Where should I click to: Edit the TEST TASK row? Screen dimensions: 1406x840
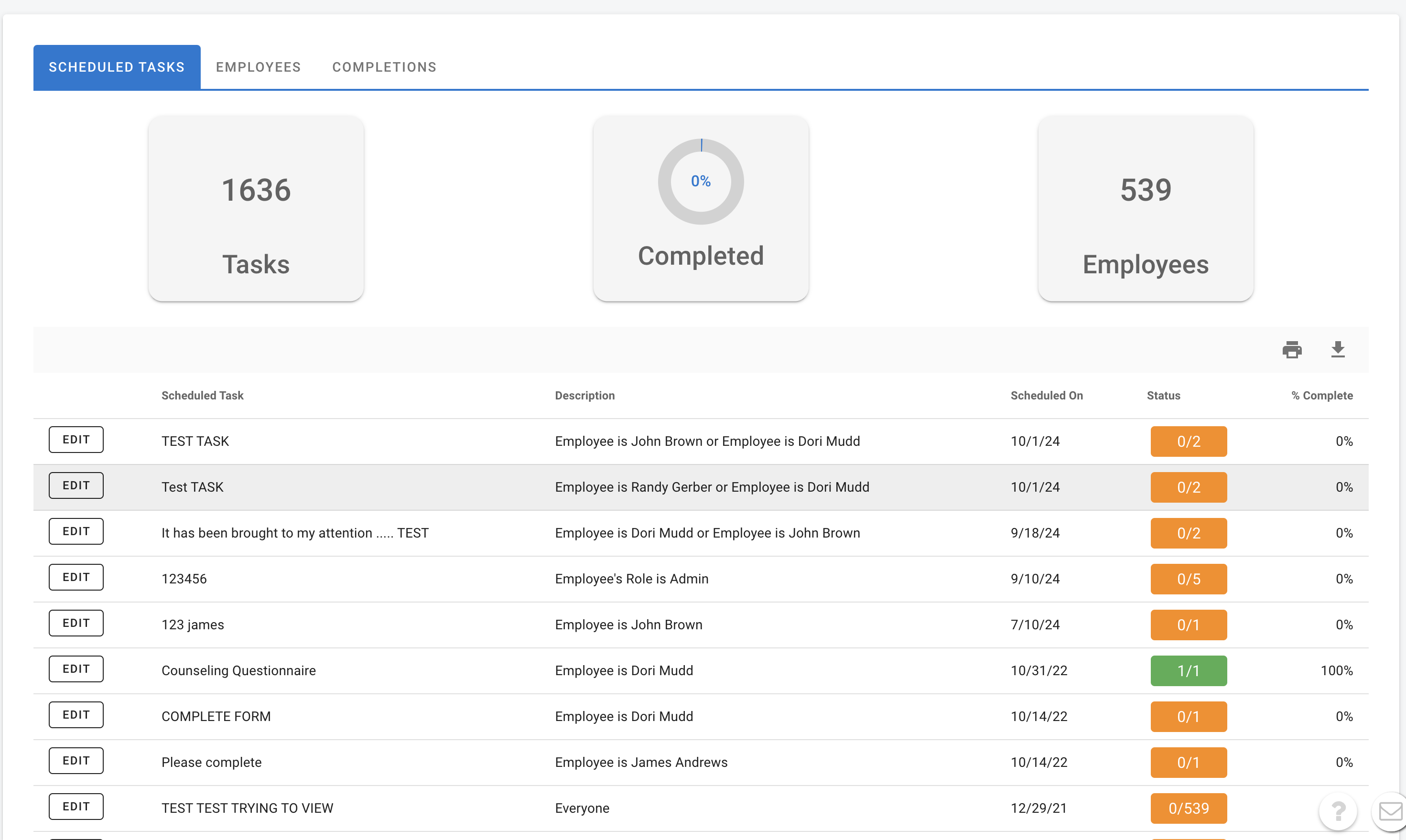[76, 440]
